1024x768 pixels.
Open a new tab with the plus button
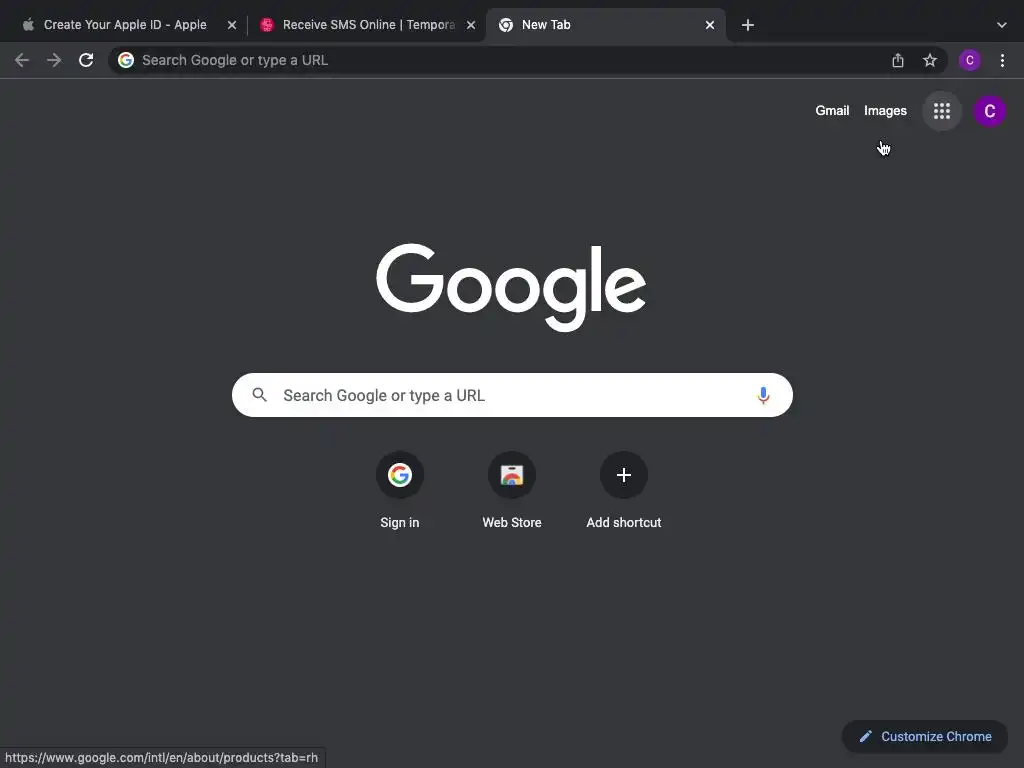click(x=748, y=25)
